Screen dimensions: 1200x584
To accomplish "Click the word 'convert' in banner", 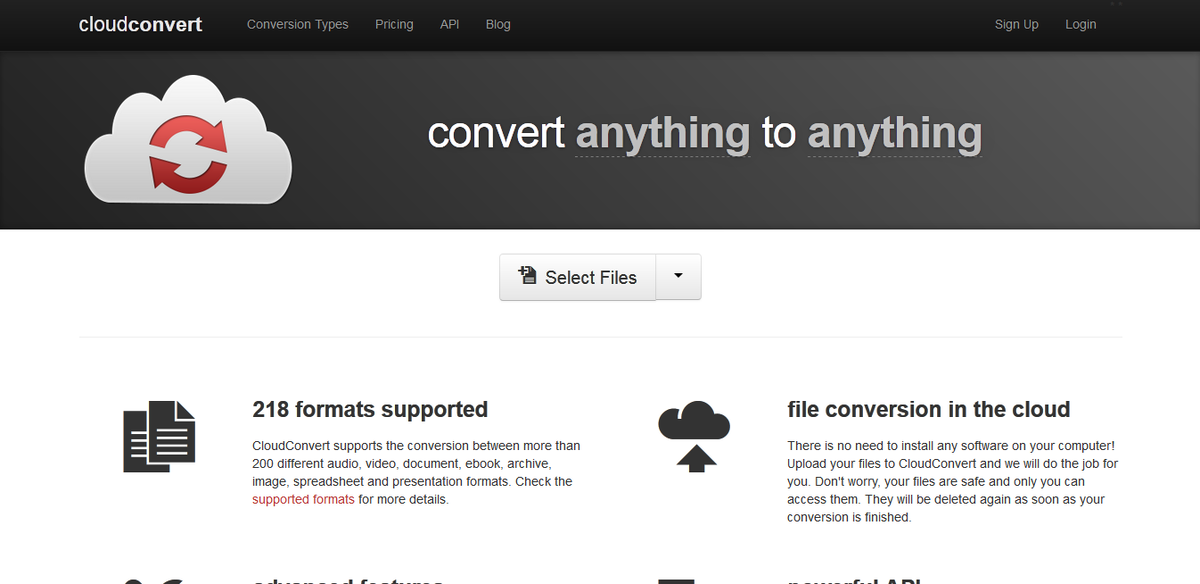I will 497,134.
